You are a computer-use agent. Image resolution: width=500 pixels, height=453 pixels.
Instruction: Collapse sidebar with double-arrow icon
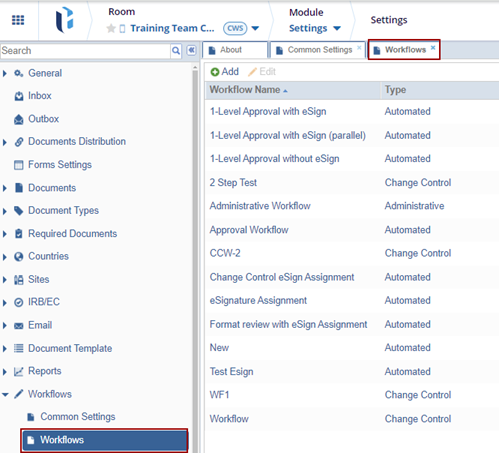click(191, 50)
